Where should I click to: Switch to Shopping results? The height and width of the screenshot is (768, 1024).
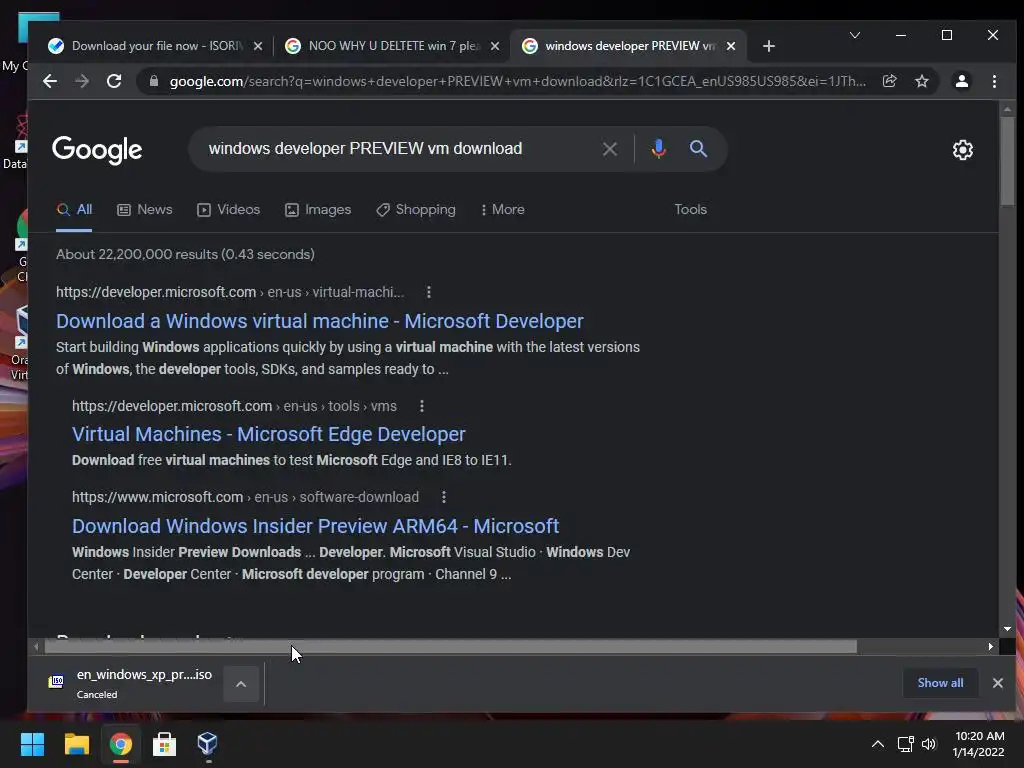tap(416, 210)
